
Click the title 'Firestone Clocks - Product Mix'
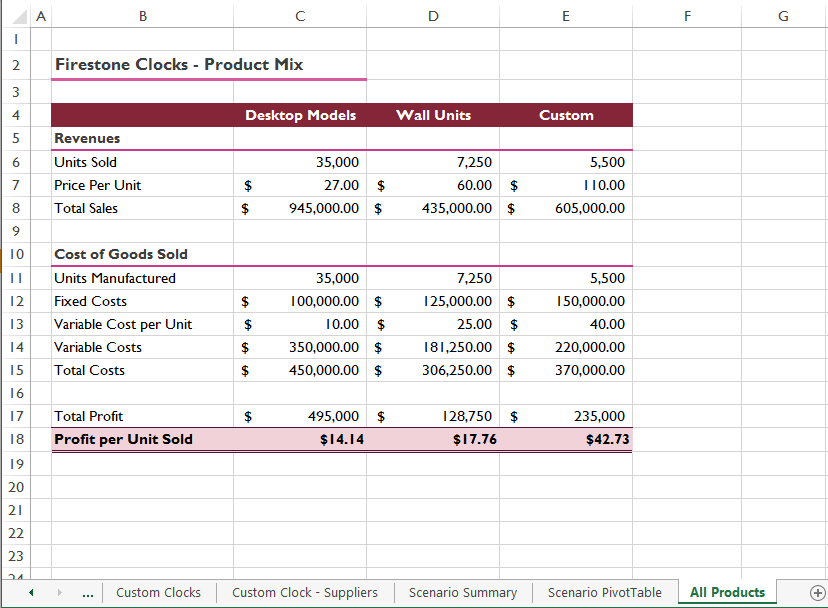(179, 64)
